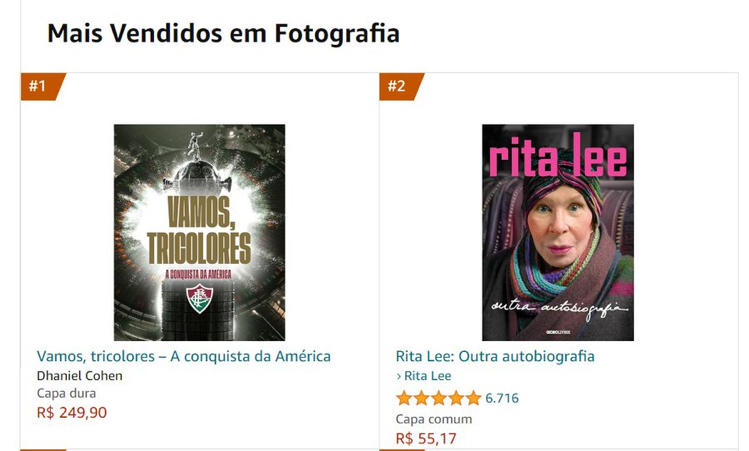Click the Dhaniel Cohen author name

tap(80, 376)
